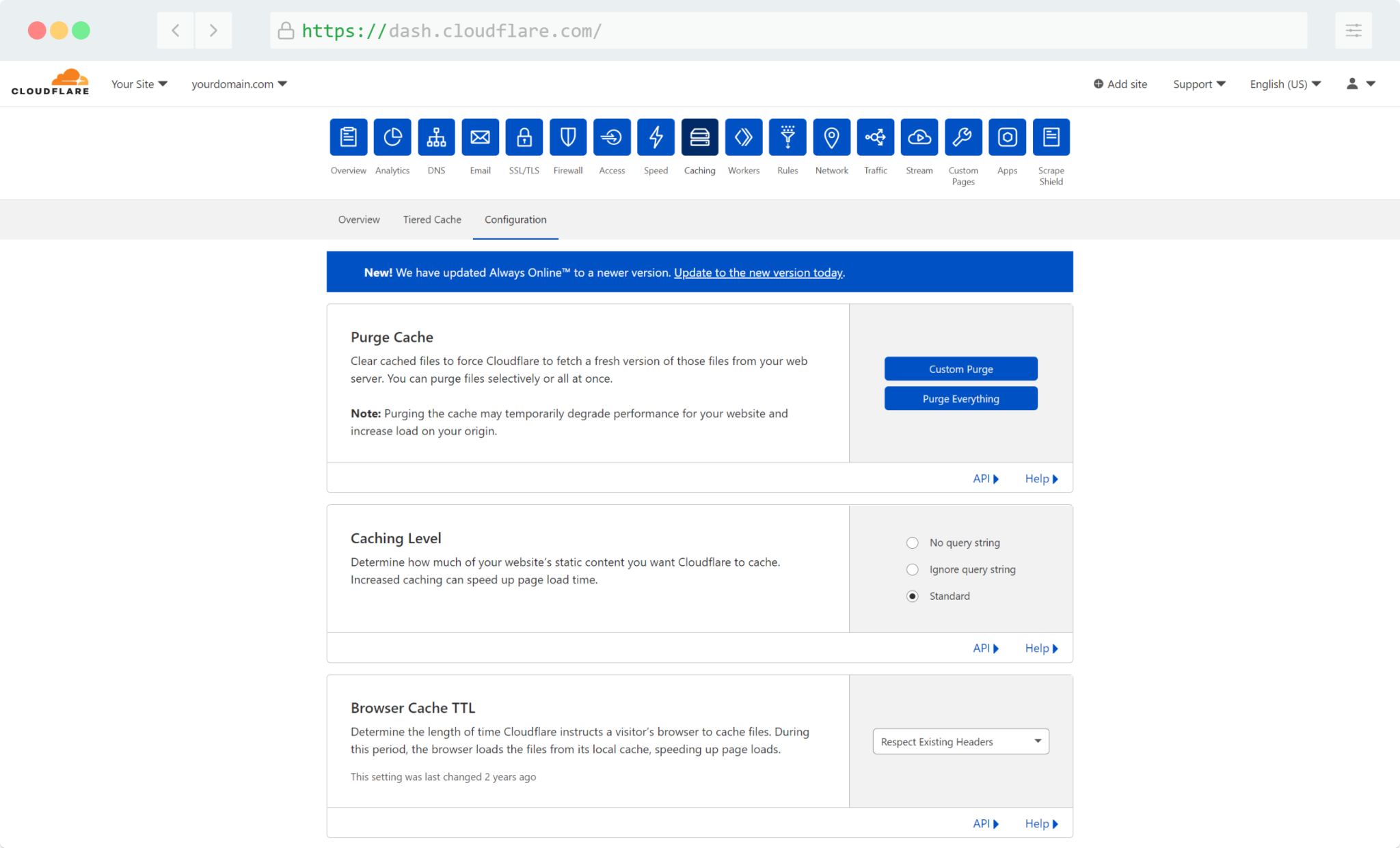Open the Firewall shield icon
Screen dimensions: 1400x848
568,137
